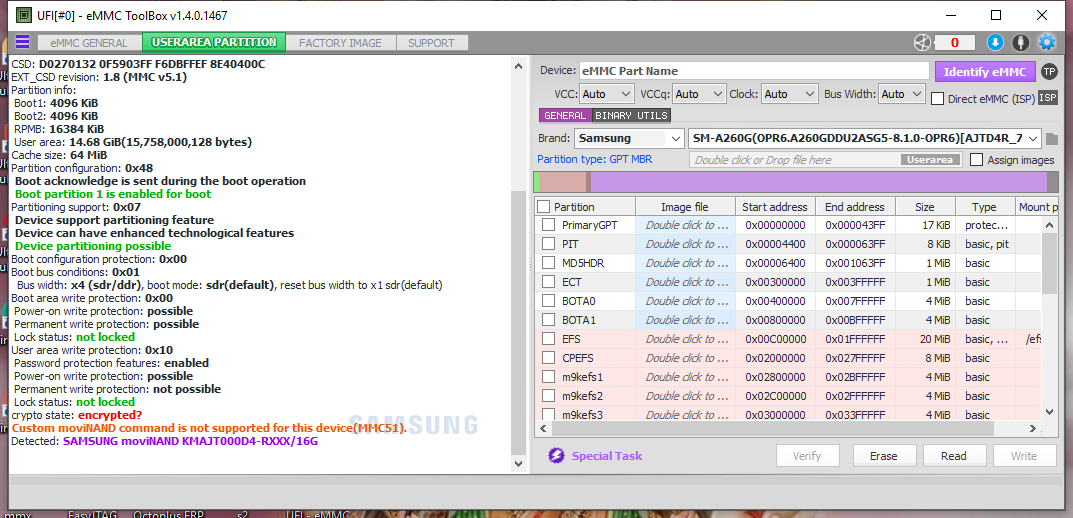Toggle the Direct eMMC (ISP) checkbox
The width and height of the screenshot is (1073, 518).
[938, 99]
